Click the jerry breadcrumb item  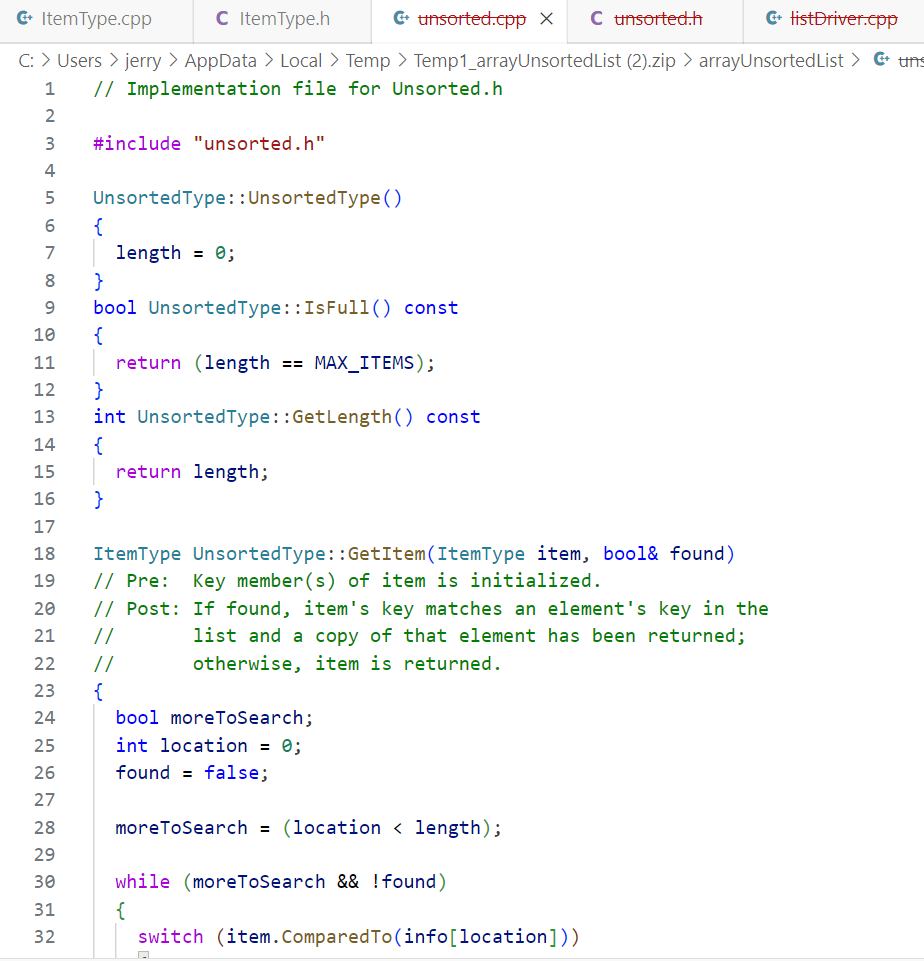(x=142, y=60)
